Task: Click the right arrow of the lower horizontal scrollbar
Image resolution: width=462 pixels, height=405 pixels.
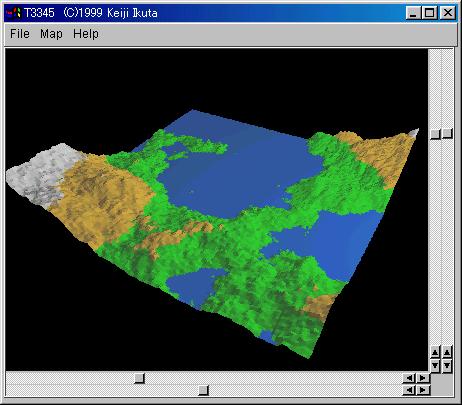Action: point(422,390)
